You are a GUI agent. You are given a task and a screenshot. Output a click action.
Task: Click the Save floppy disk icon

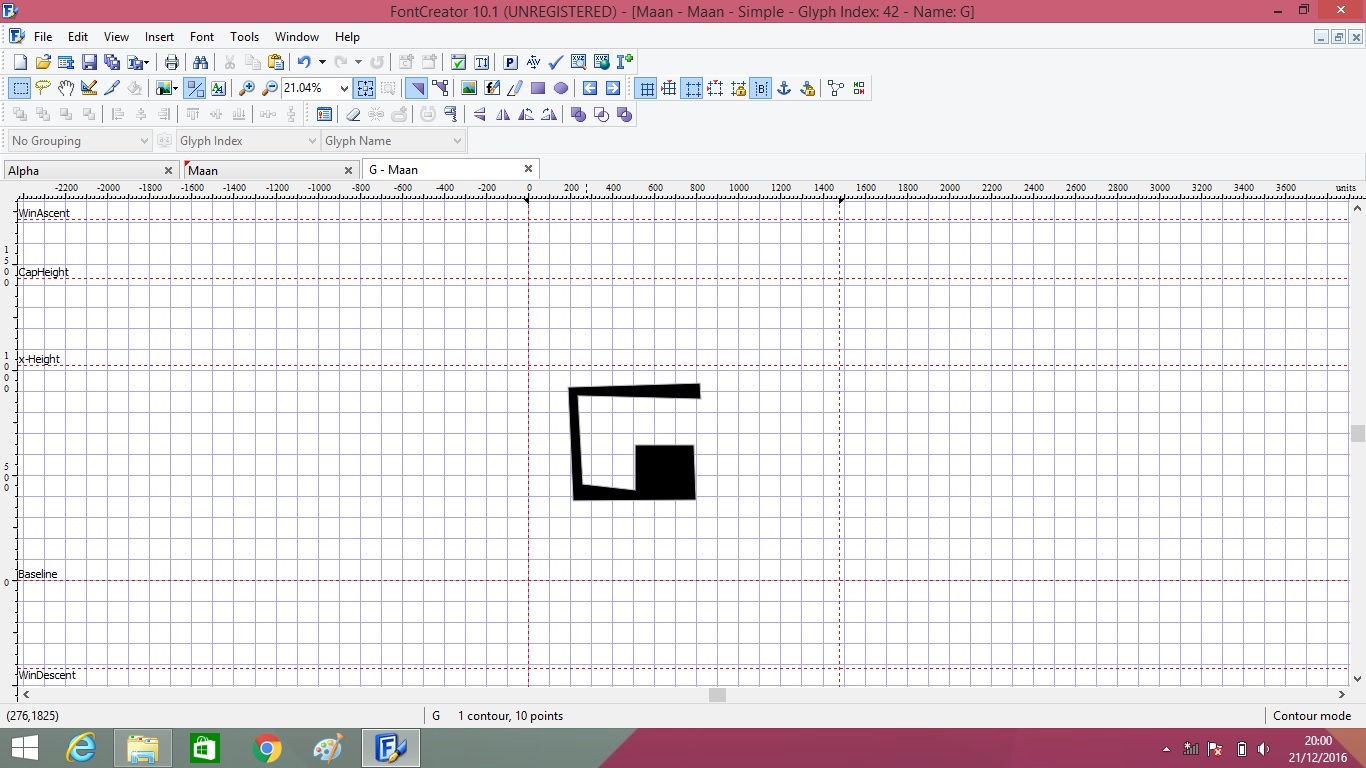pyautogui.click(x=89, y=62)
